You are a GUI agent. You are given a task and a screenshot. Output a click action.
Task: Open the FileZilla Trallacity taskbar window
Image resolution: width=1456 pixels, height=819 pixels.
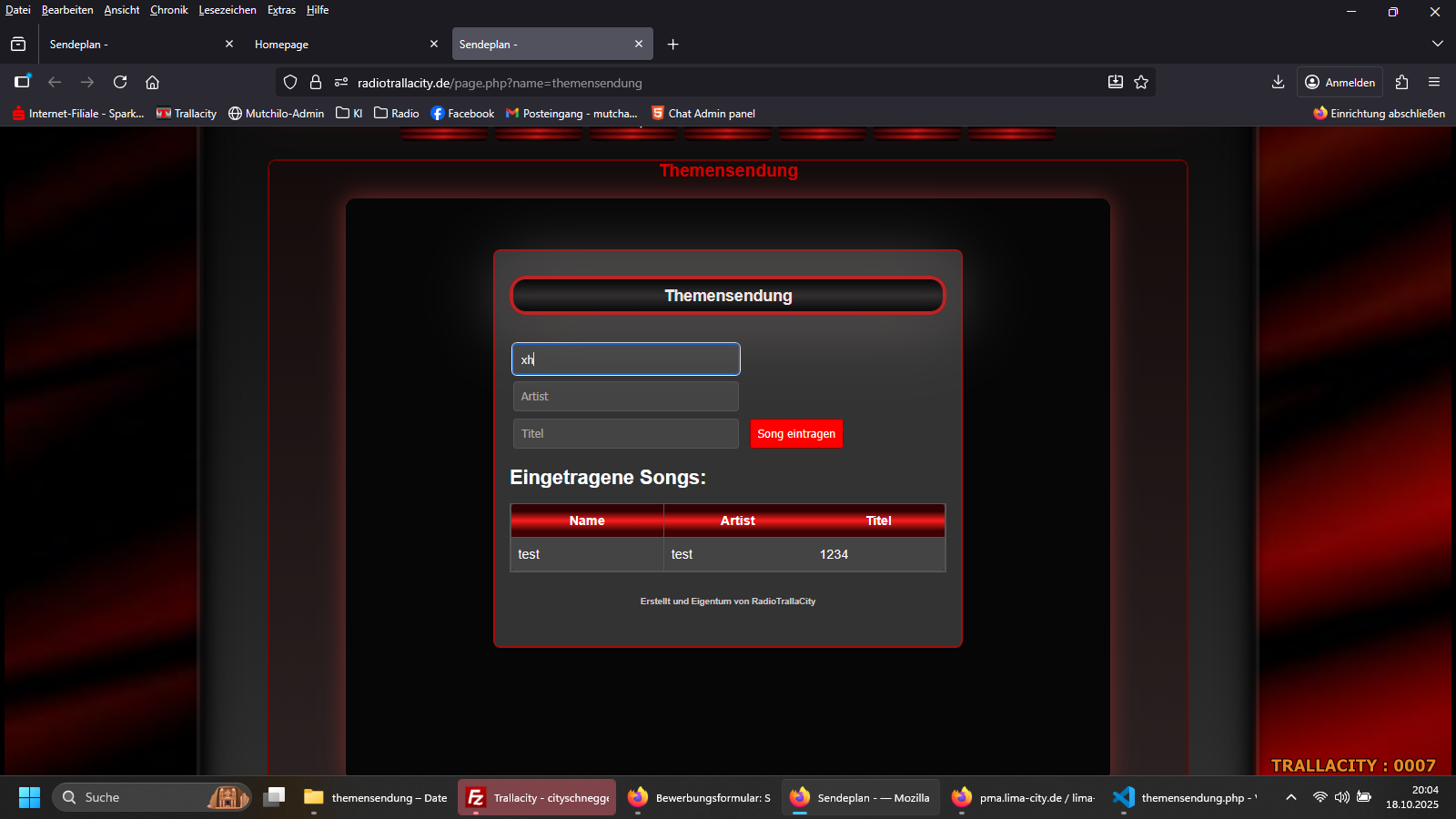click(x=537, y=797)
